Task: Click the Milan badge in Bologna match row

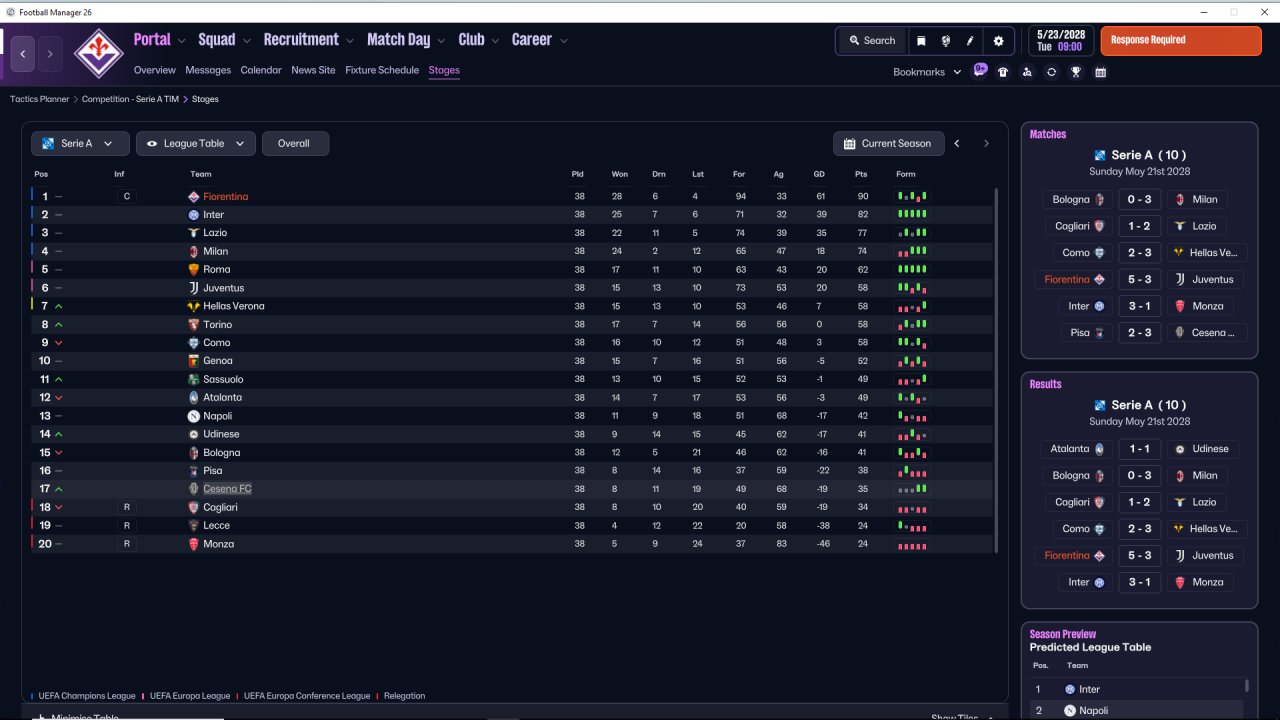Action: coord(1180,199)
